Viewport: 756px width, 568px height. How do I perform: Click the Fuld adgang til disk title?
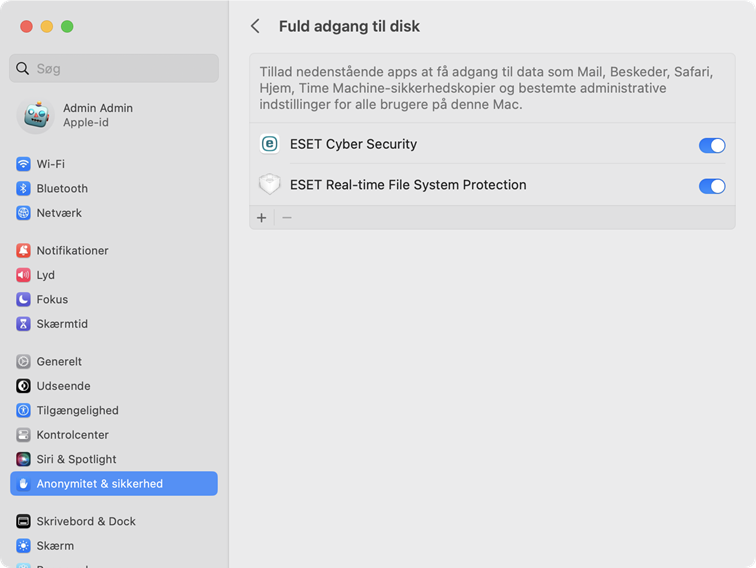tap(349, 26)
